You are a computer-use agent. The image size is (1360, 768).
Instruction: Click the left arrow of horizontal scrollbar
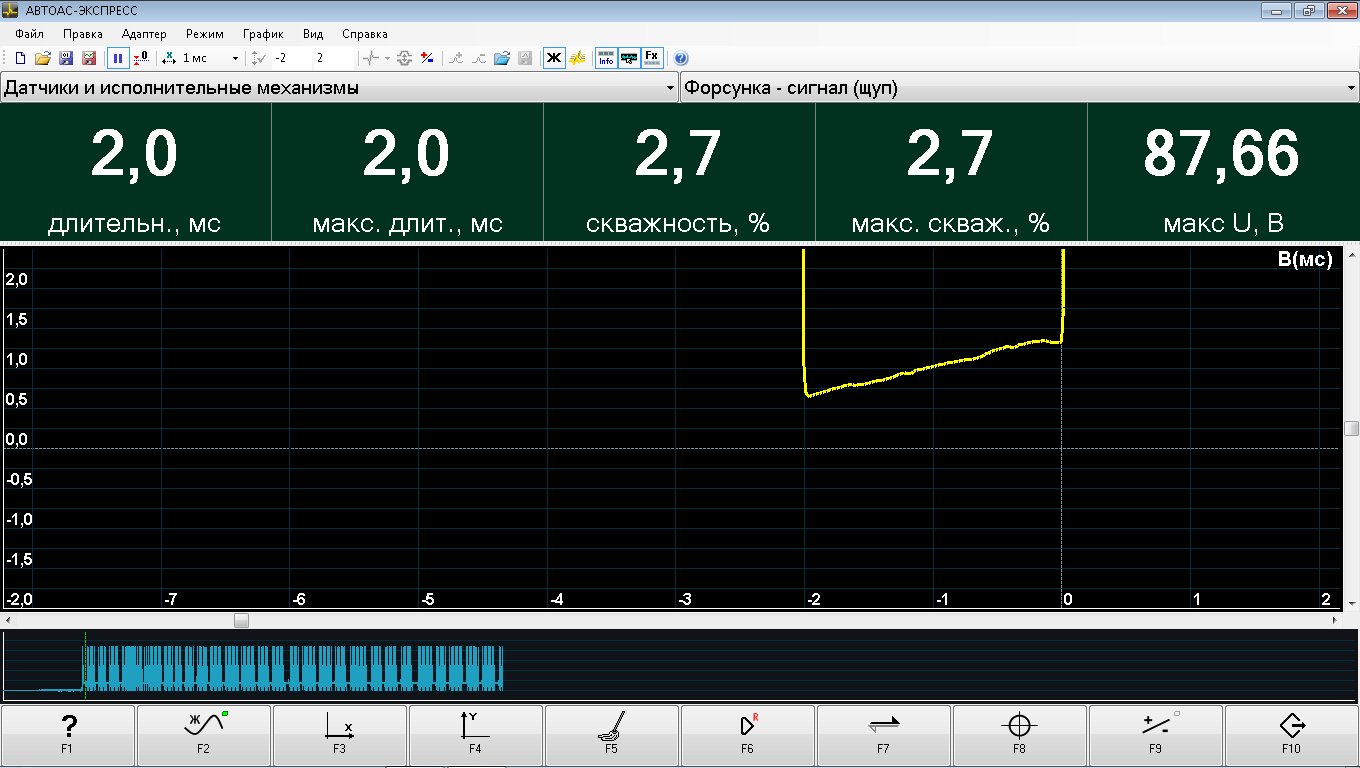tap(8, 620)
